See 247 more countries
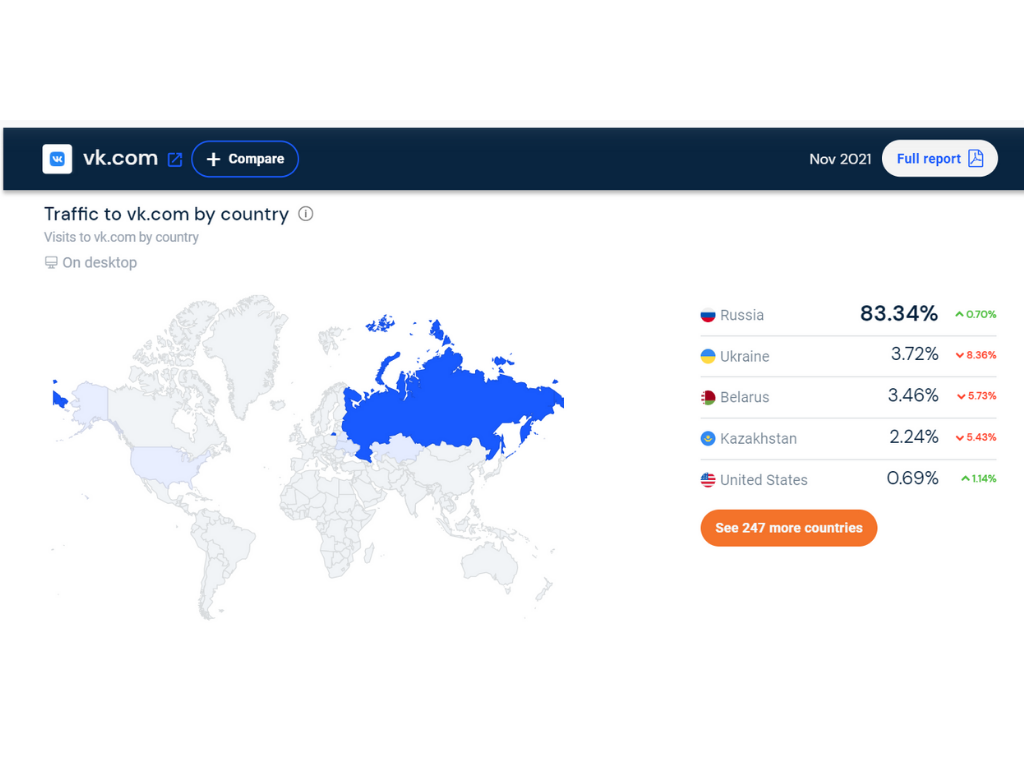1024x768 pixels. pyautogui.click(x=788, y=528)
